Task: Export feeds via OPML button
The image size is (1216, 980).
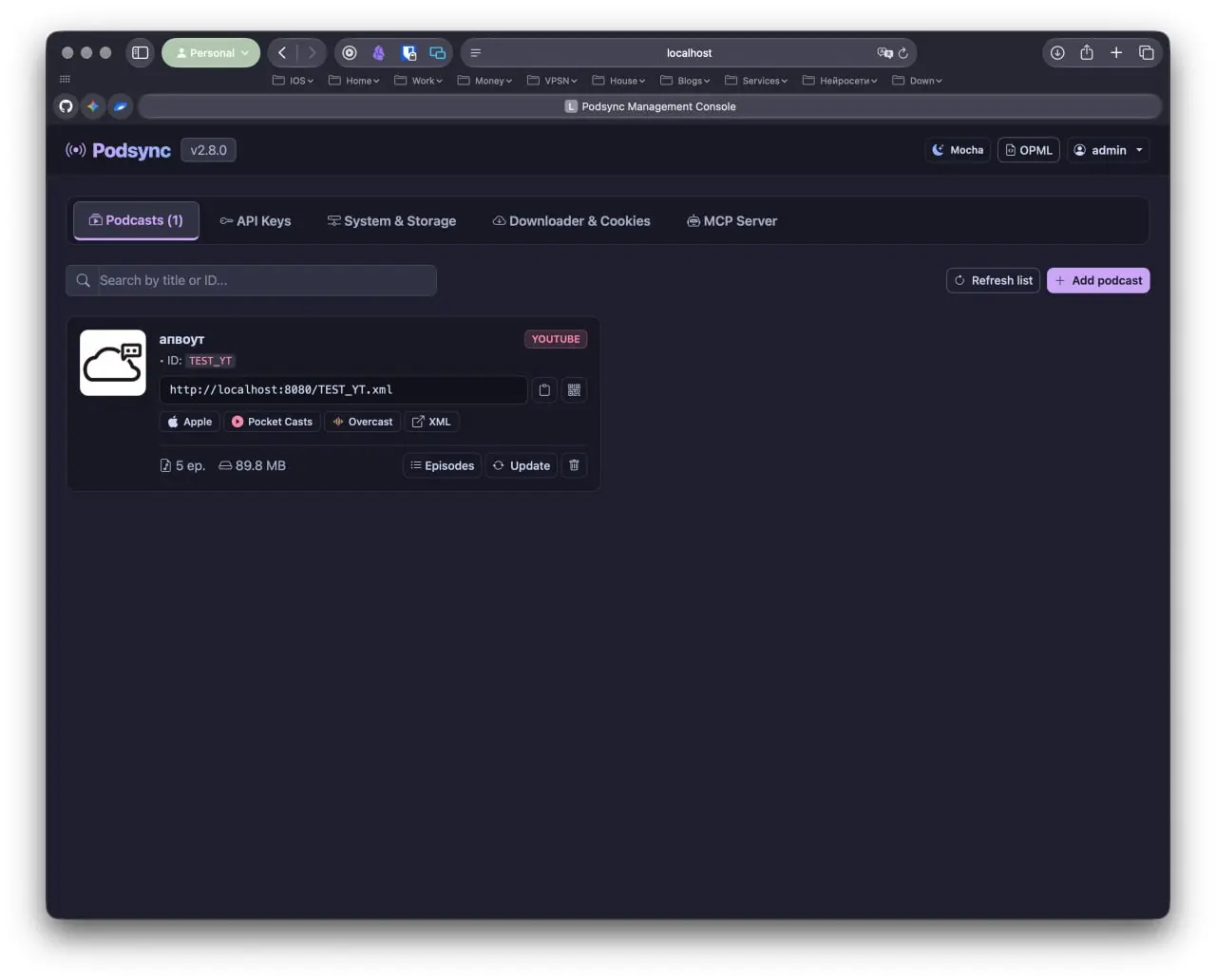Action: [x=1029, y=150]
